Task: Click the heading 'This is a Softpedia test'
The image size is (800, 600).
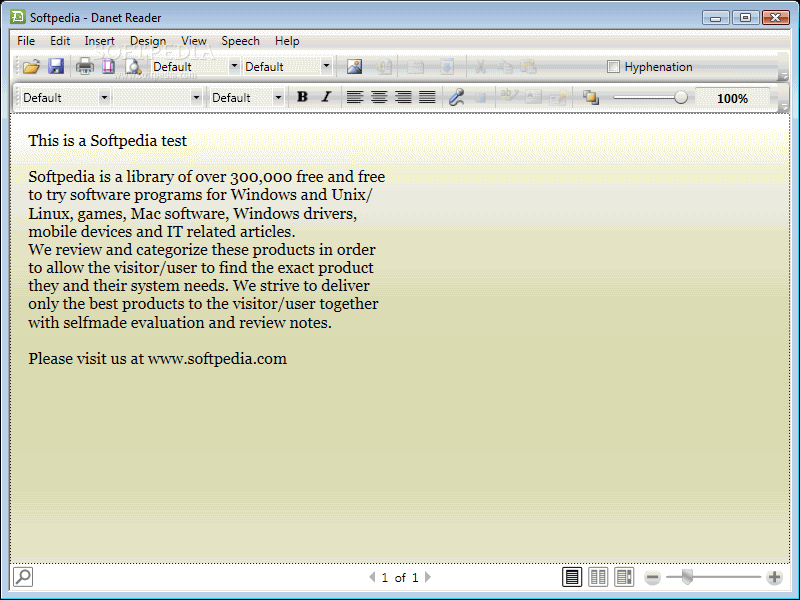Action: point(108,141)
